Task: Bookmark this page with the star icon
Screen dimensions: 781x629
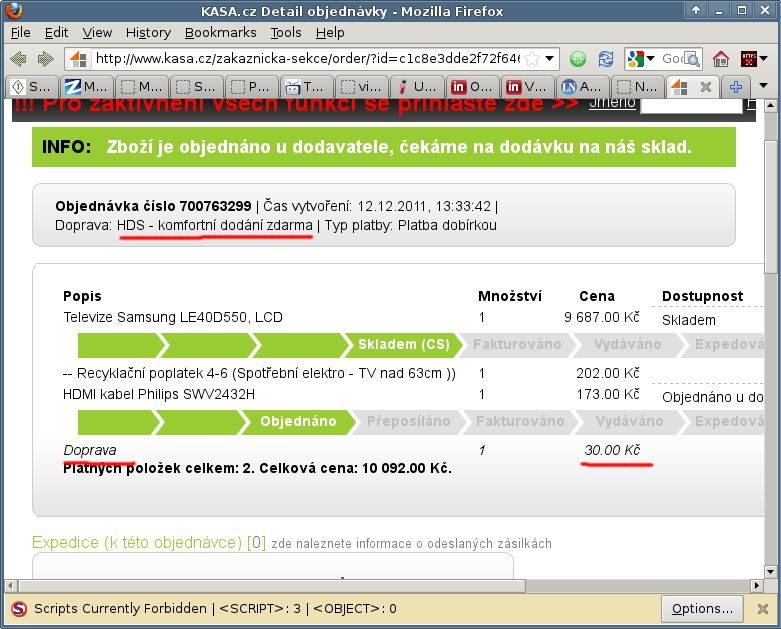Action: click(532, 59)
